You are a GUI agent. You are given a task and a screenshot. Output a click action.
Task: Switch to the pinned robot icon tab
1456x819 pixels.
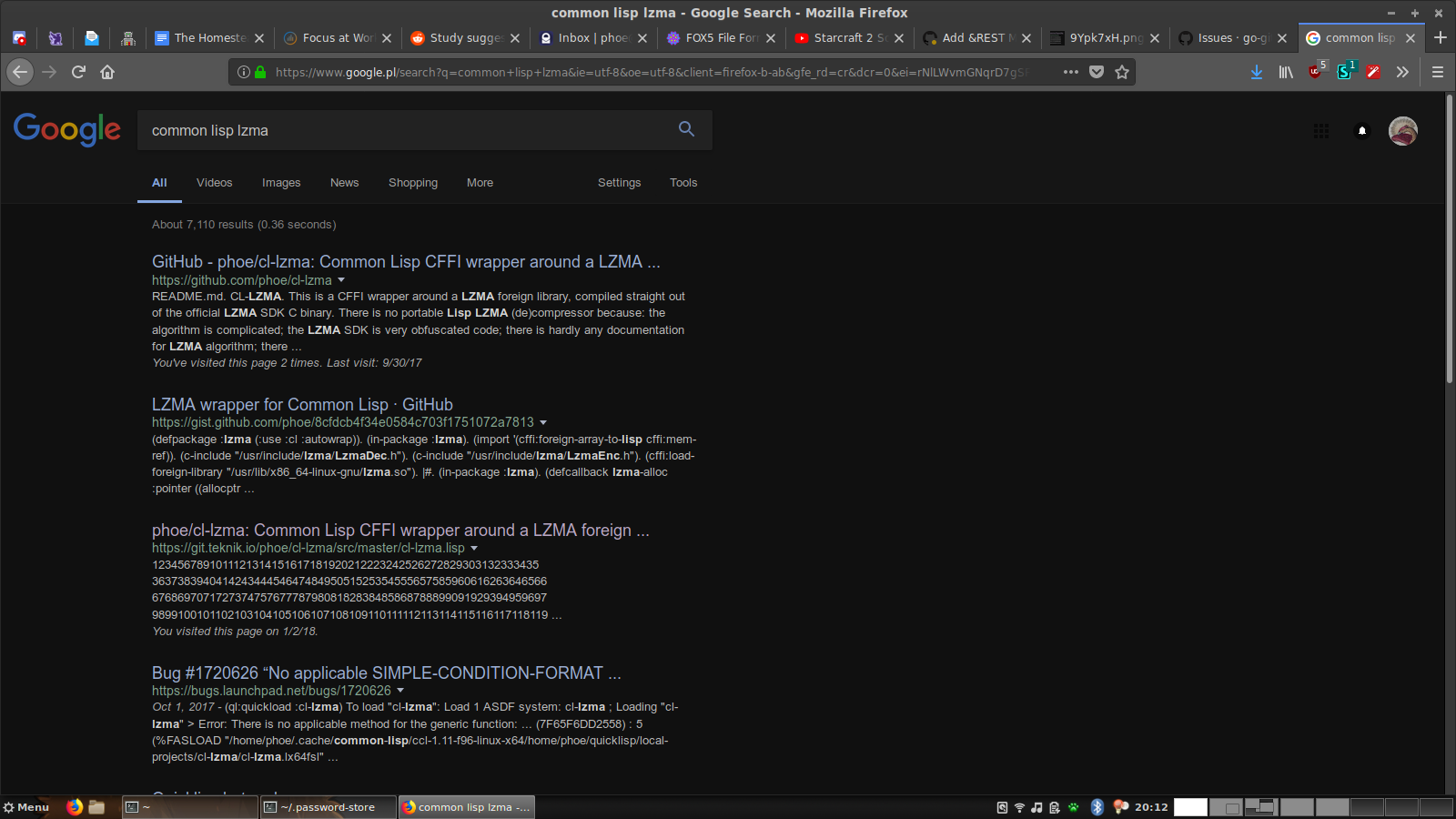[128, 38]
